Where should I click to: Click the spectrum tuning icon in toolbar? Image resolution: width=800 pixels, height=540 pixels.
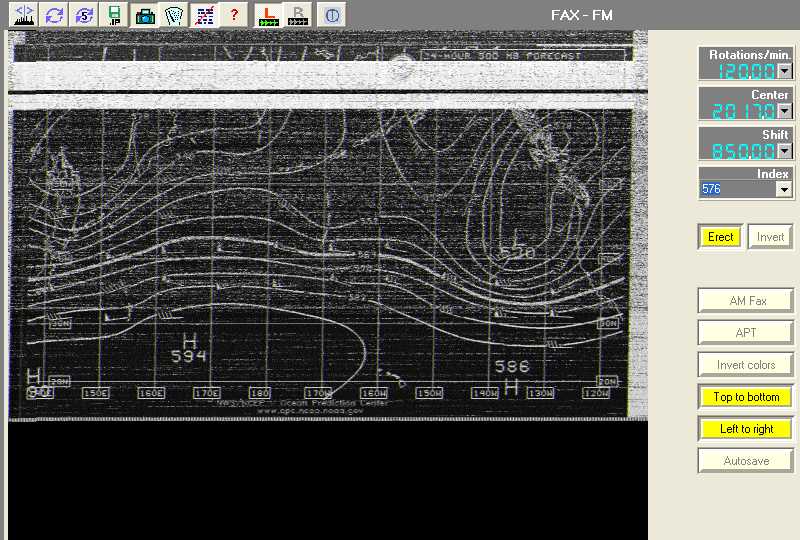point(23,15)
